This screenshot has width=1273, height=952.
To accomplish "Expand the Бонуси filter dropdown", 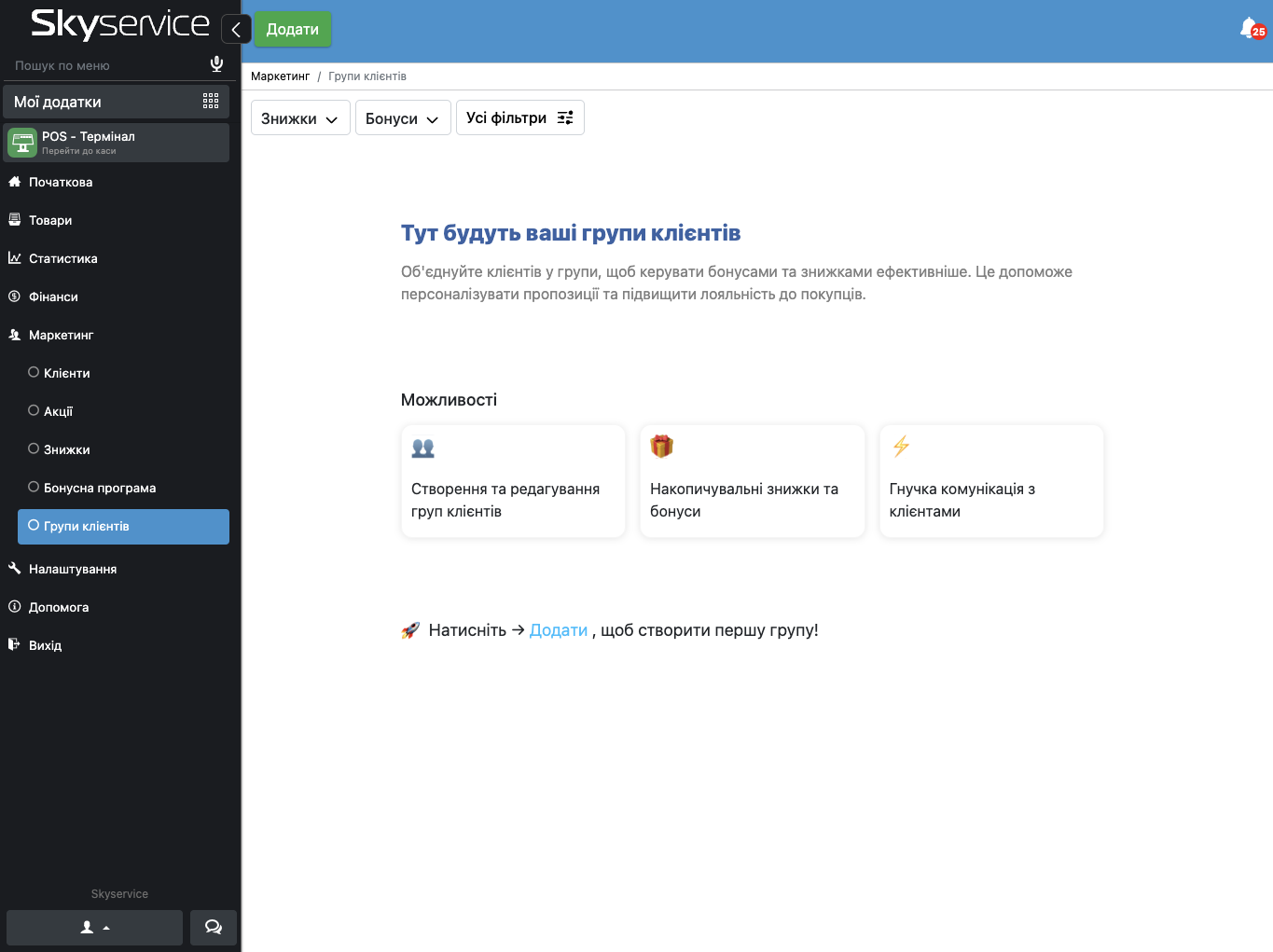I will [x=402, y=118].
